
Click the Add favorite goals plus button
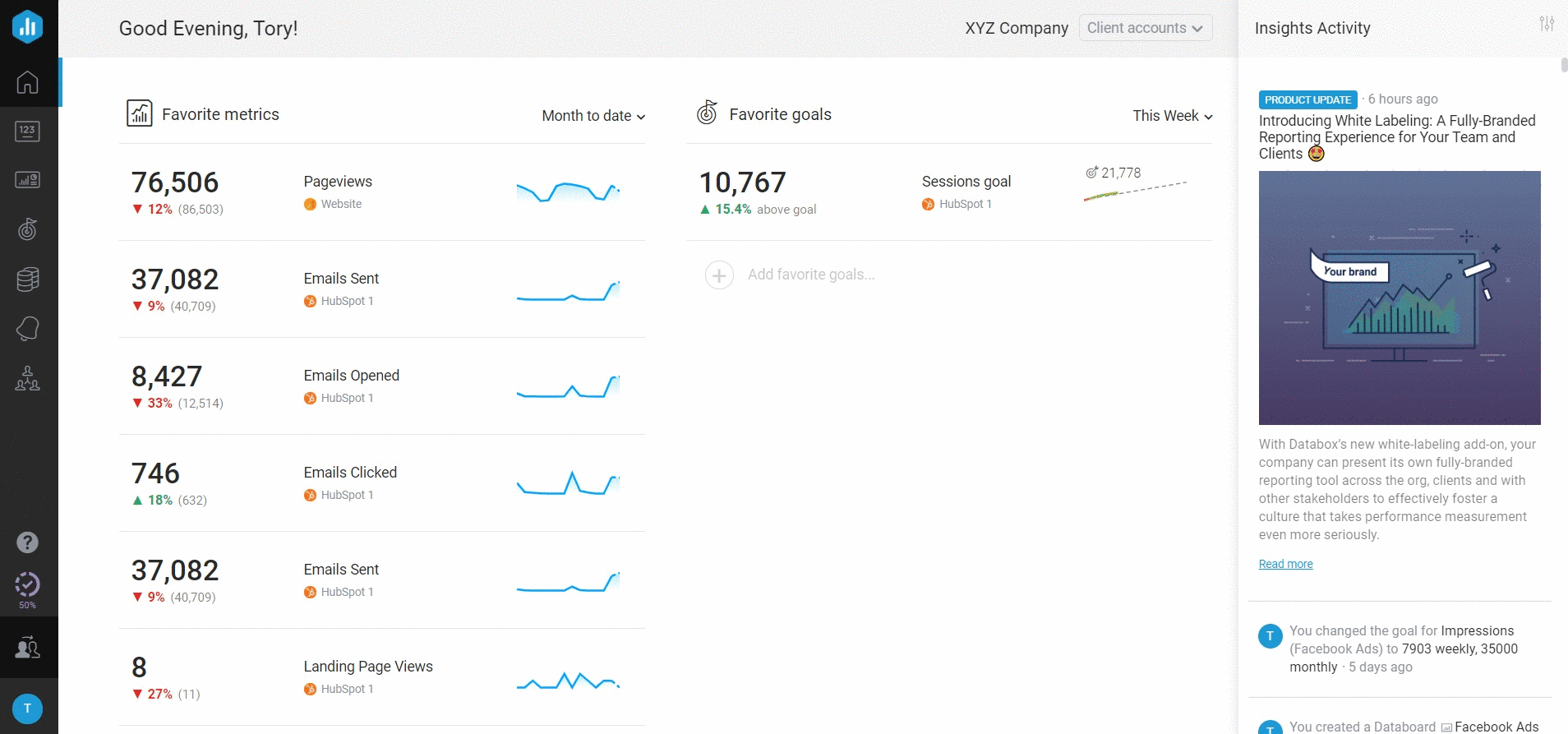tap(719, 275)
